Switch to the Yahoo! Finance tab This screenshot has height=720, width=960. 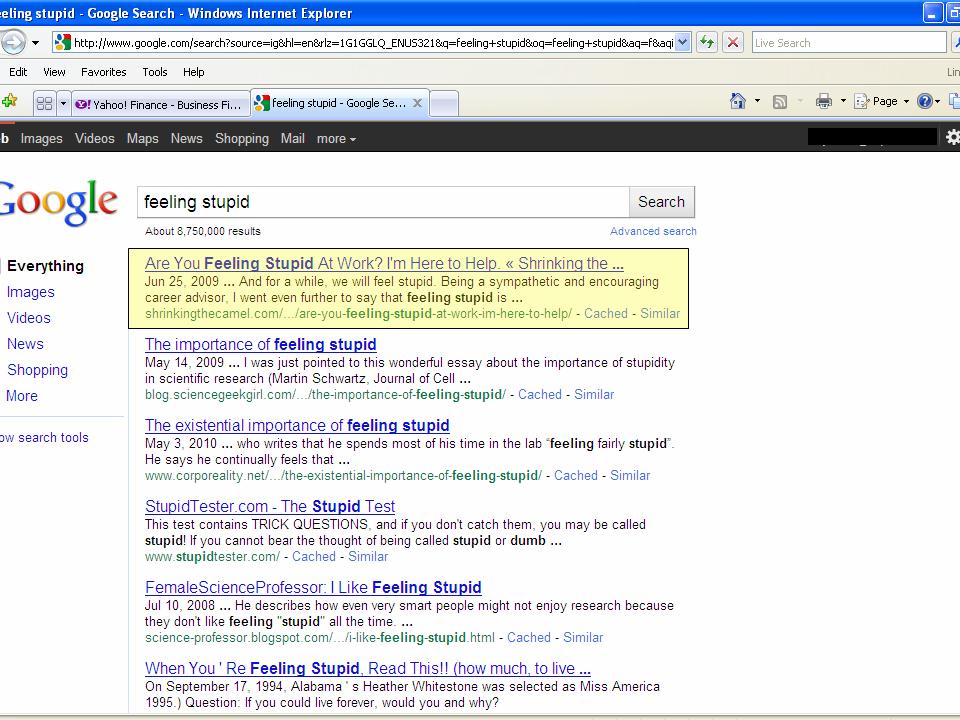click(161, 104)
